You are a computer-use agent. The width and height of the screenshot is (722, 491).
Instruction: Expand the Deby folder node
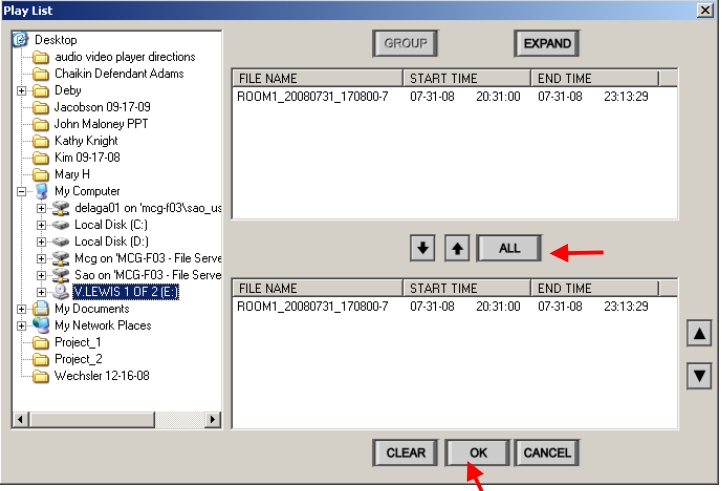point(21,91)
